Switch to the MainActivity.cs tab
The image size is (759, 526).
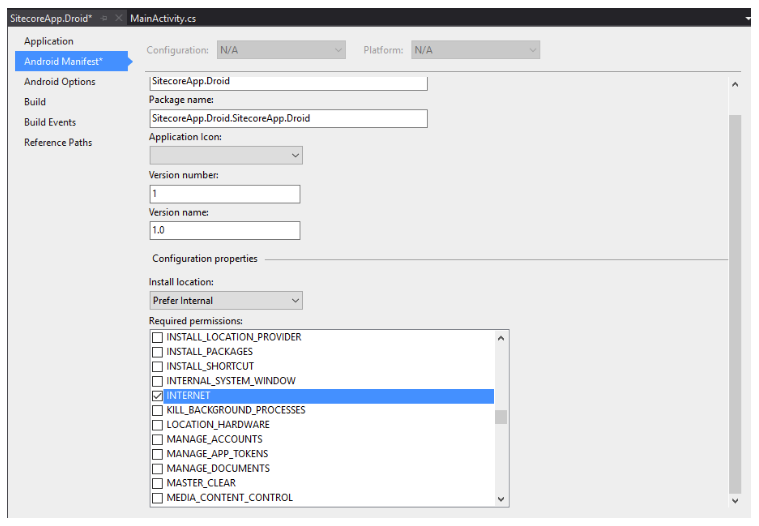coord(163,18)
